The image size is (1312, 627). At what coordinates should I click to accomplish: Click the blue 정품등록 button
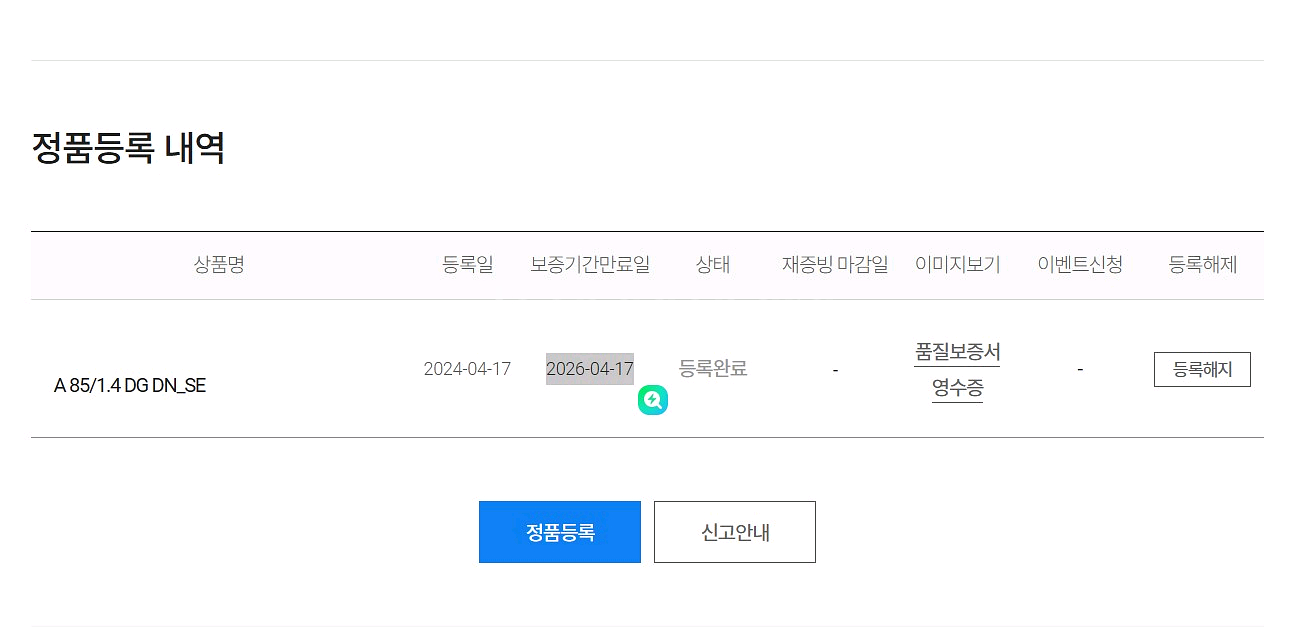point(560,532)
